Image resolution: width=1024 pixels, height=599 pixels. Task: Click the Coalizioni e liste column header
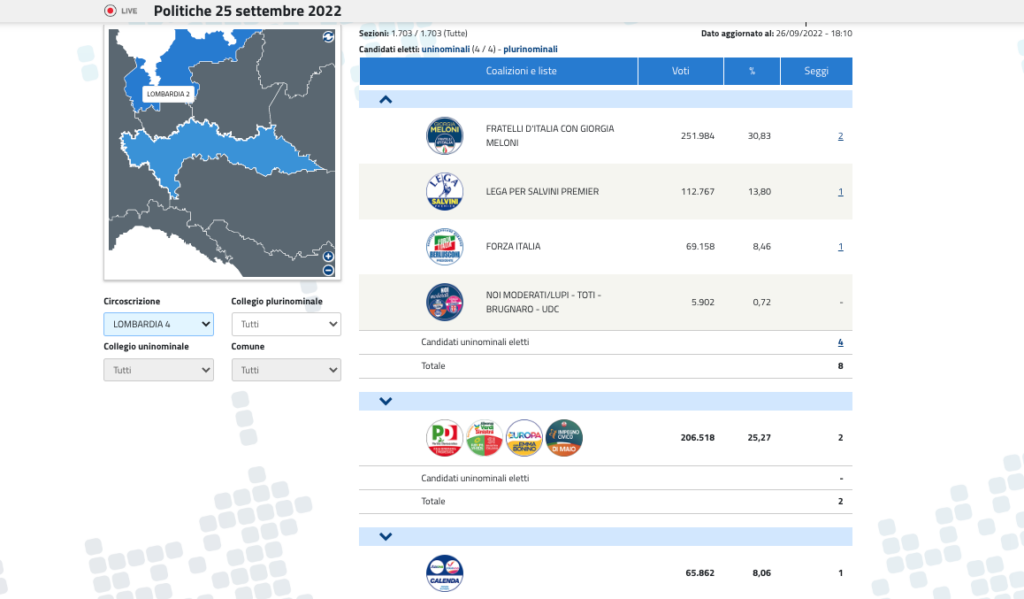[x=498, y=71]
